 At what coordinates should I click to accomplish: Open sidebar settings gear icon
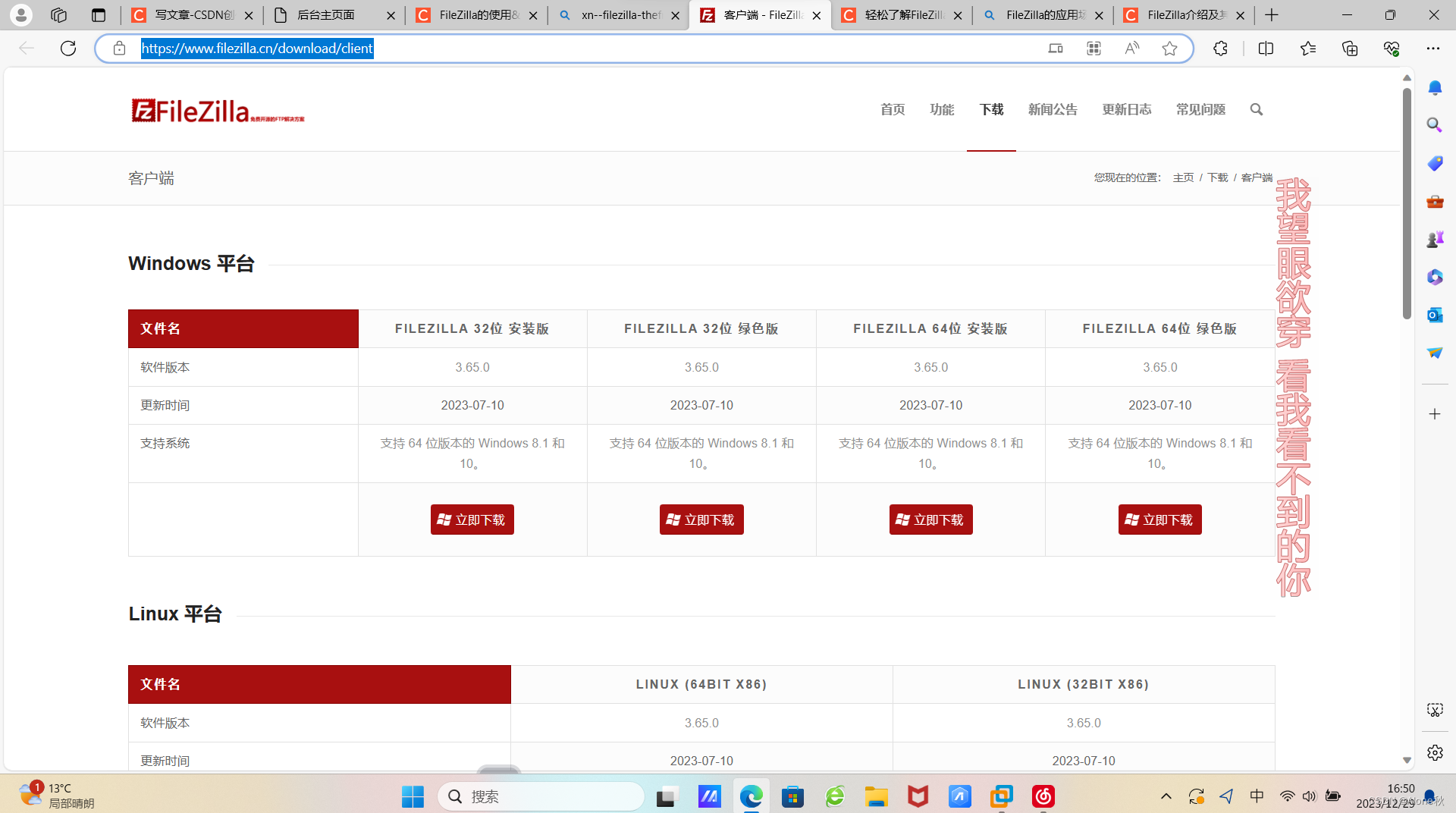(x=1435, y=752)
